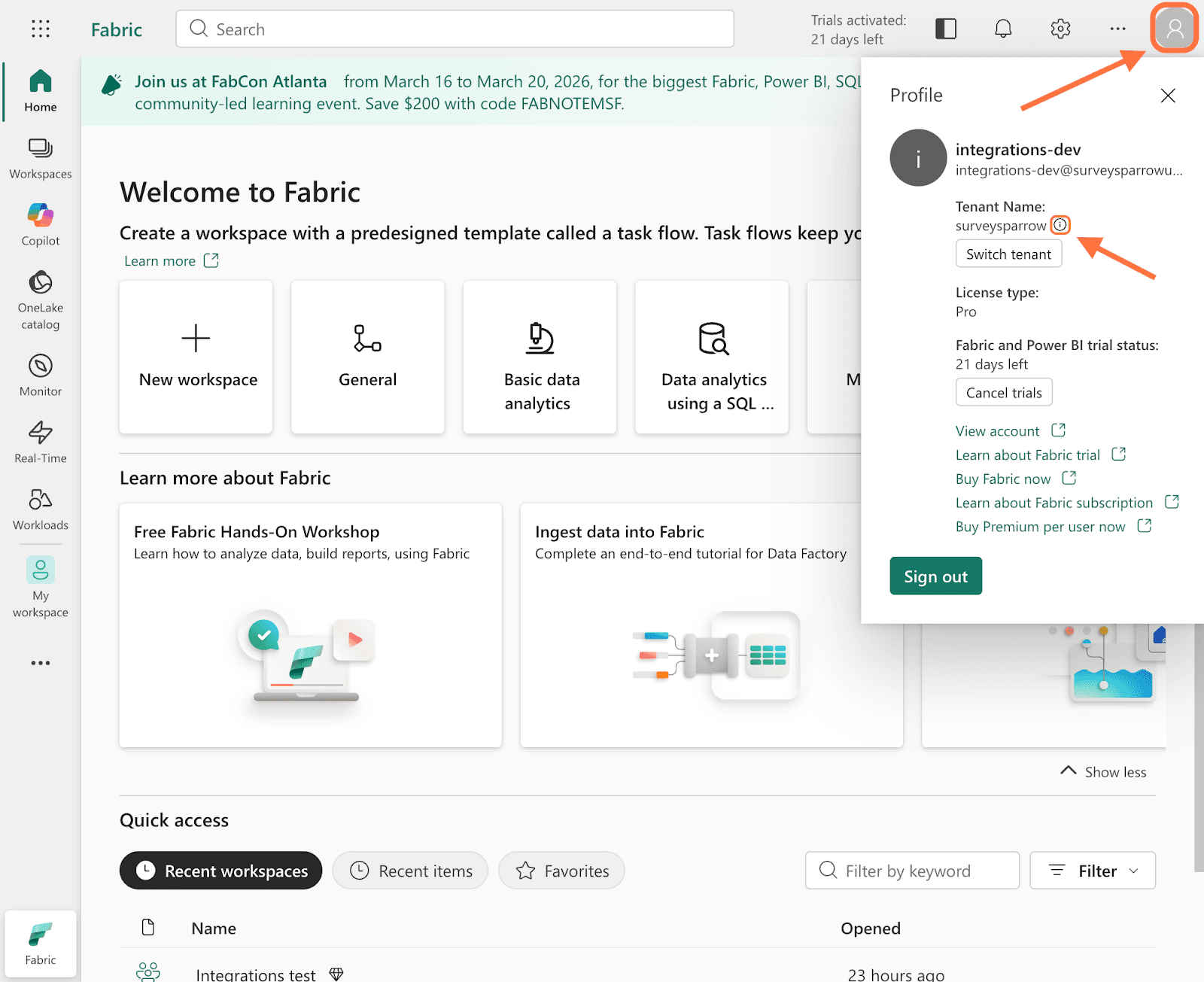Go to Monitor in the sidebar

[41, 375]
